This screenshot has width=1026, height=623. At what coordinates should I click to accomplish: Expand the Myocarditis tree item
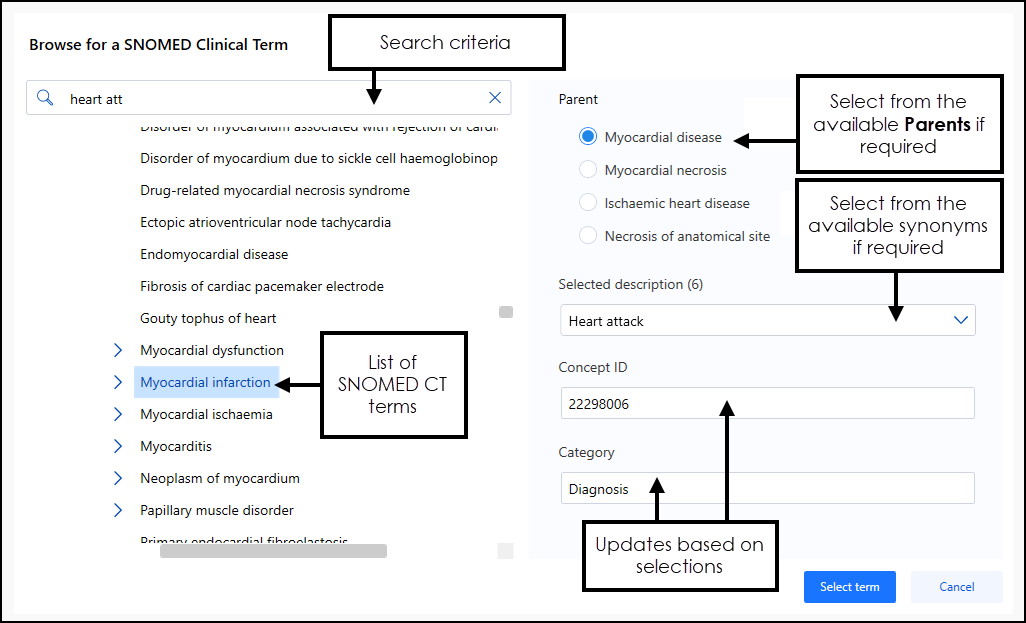pyautogui.click(x=118, y=446)
